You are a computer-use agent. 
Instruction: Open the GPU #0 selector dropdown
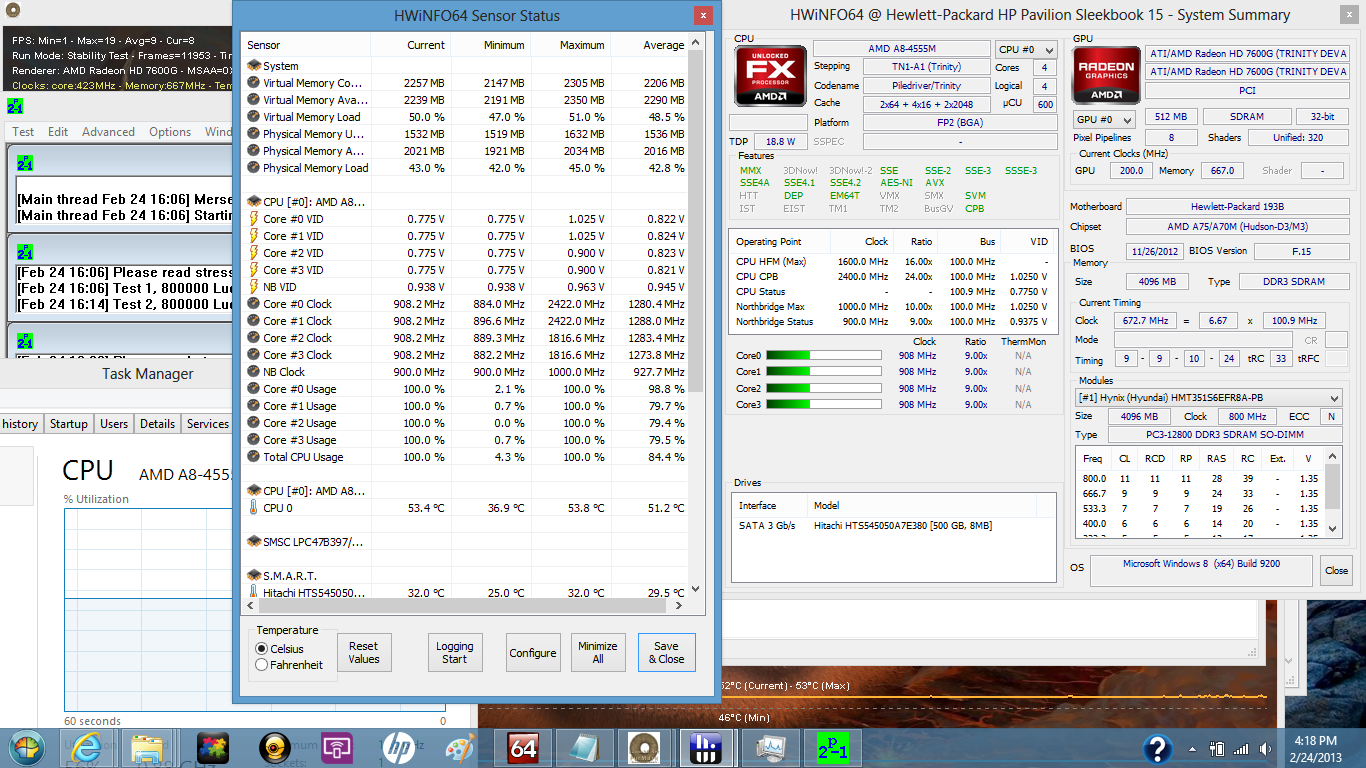1105,119
